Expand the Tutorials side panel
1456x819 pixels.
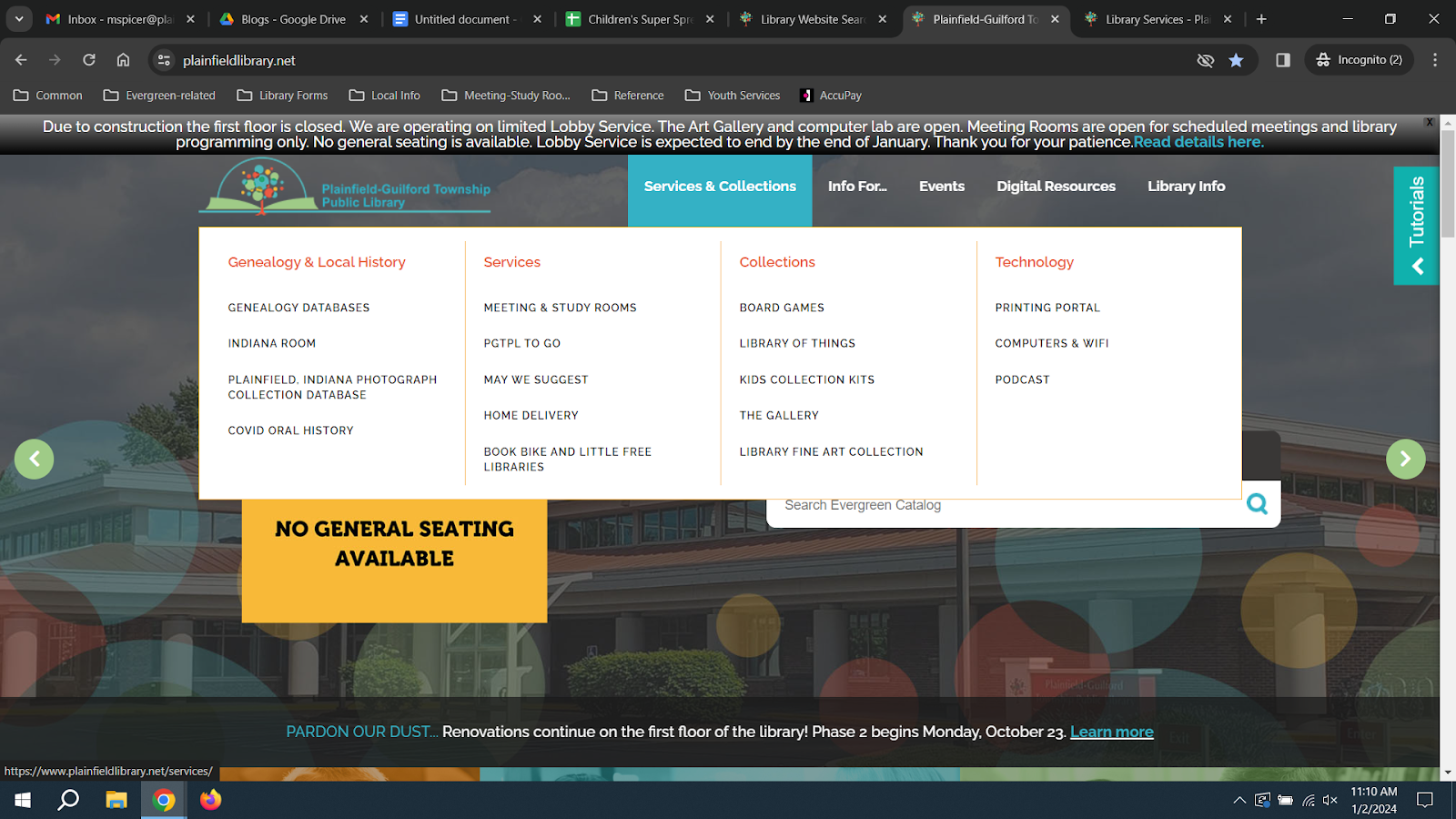(1416, 226)
